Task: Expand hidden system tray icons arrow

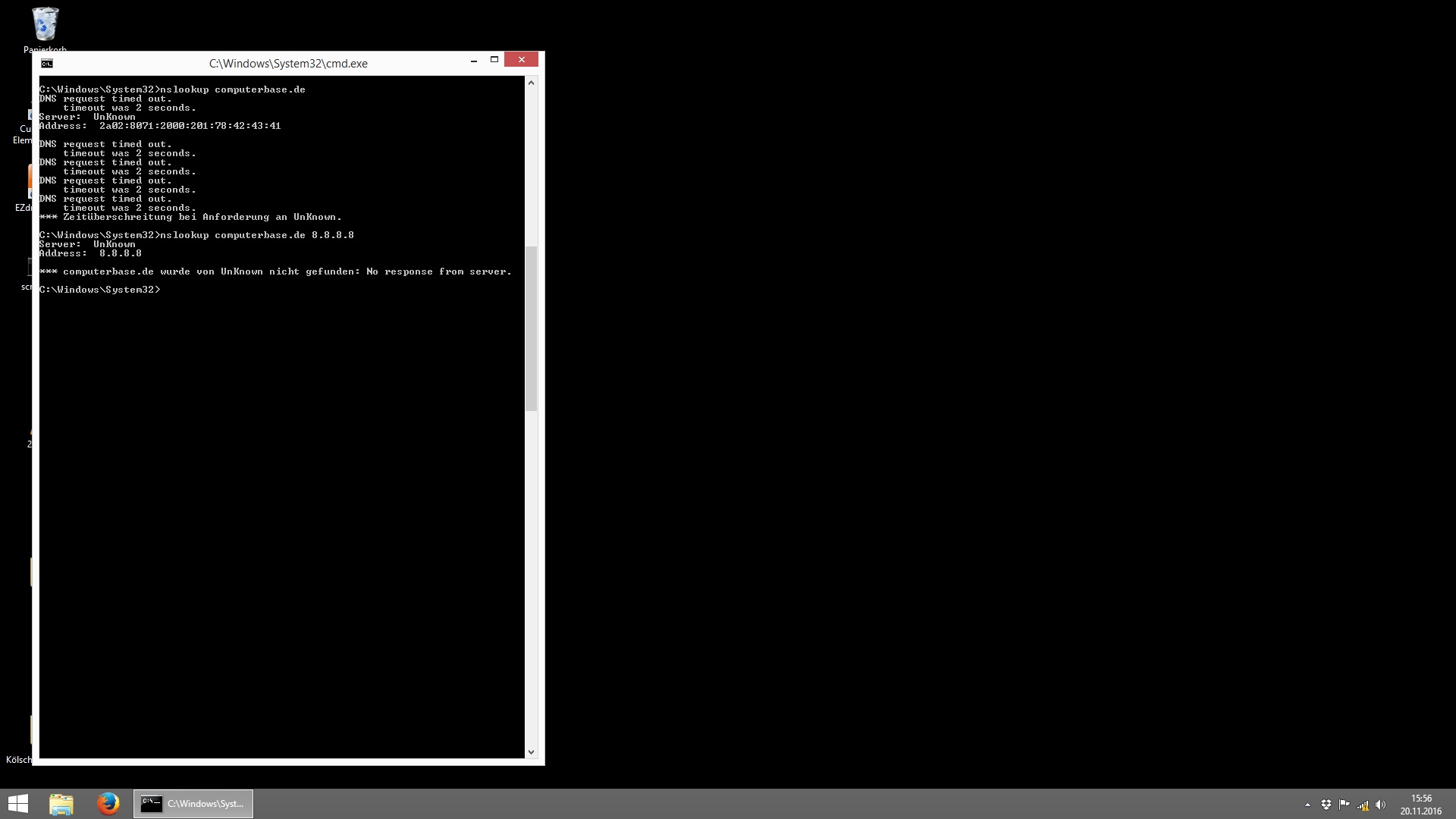Action: (1307, 805)
